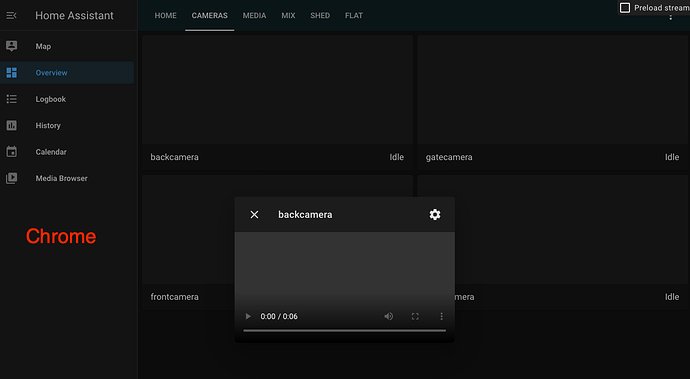This screenshot has height=379, width=690.
Task: Close the backcamera dialog
Action: tap(254, 214)
